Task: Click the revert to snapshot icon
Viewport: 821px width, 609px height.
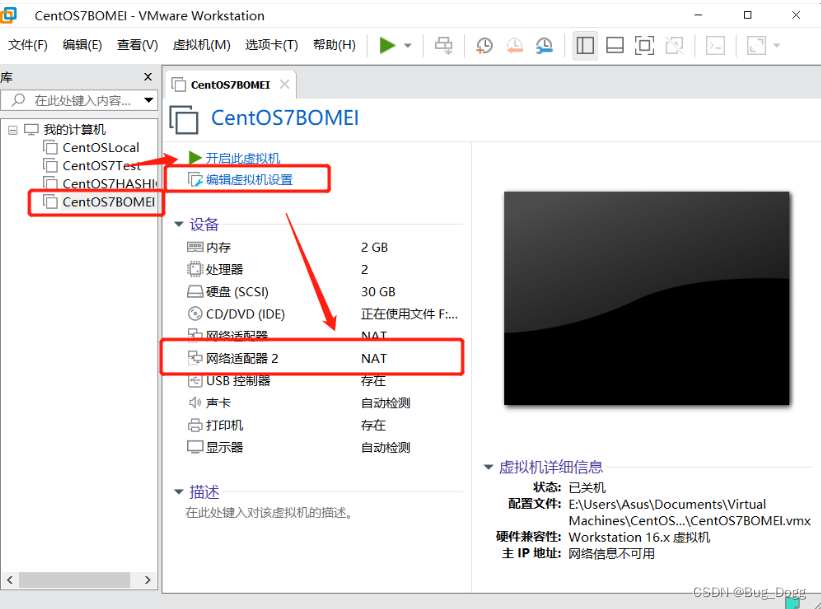Action: (514, 46)
